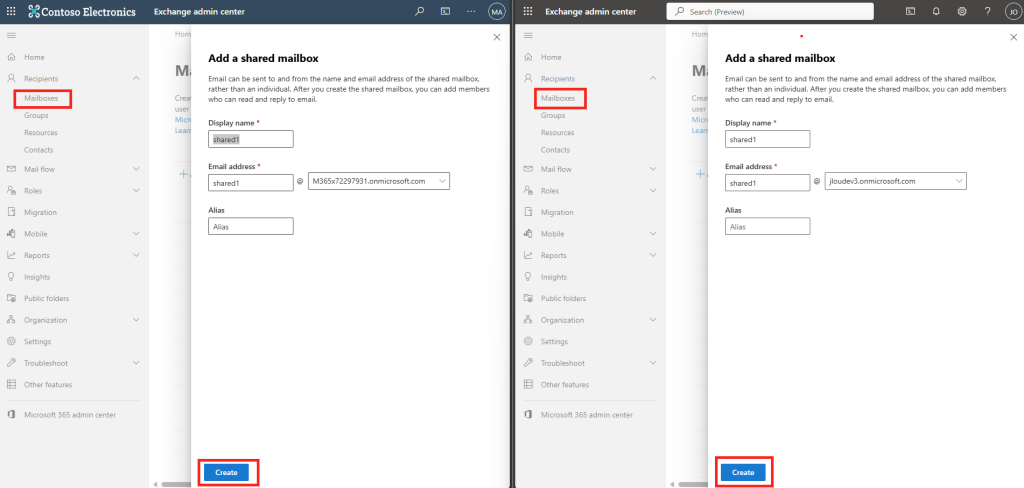
Task: Select Resources in right window sidebar
Action: tap(558, 133)
